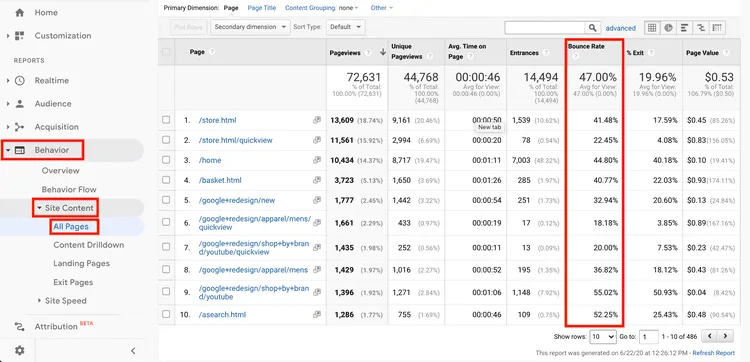Image resolution: width=750 pixels, height=362 pixels.
Task: Open Content Drilldown report
Action: [88, 245]
